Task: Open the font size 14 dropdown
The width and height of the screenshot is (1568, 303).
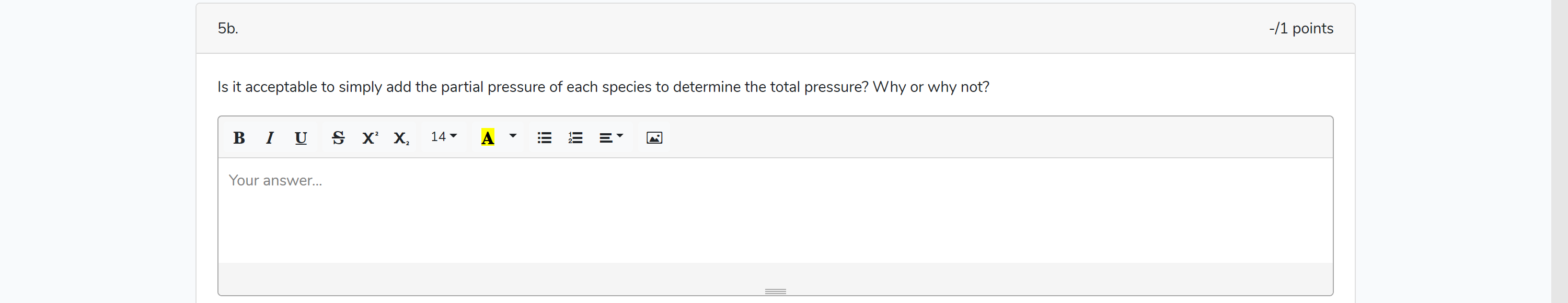Action: 443,136
